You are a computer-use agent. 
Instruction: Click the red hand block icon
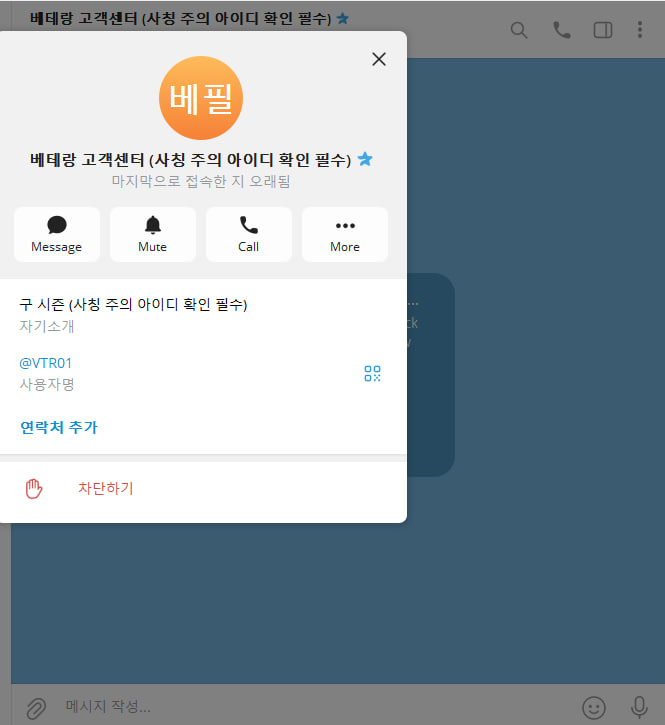(x=35, y=488)
